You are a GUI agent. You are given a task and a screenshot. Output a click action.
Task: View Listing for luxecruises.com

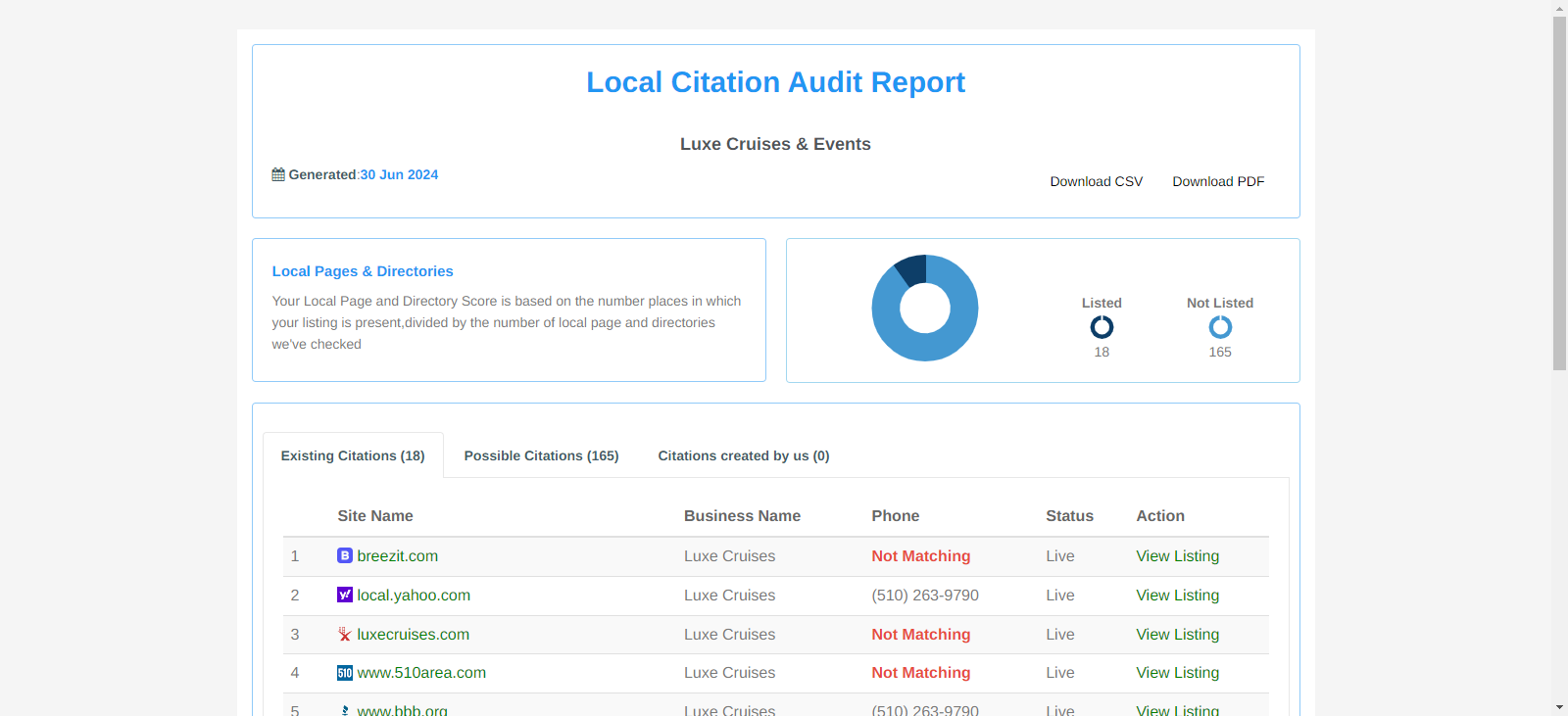(x=1177, y=635)
